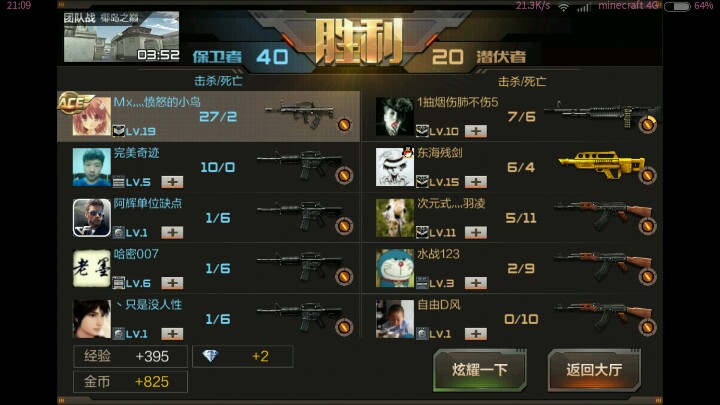Screen dimensions: 720x405
Task: Tap plus icon beside 自由D风
Action: pyautogui.click(x=476, y=334)
